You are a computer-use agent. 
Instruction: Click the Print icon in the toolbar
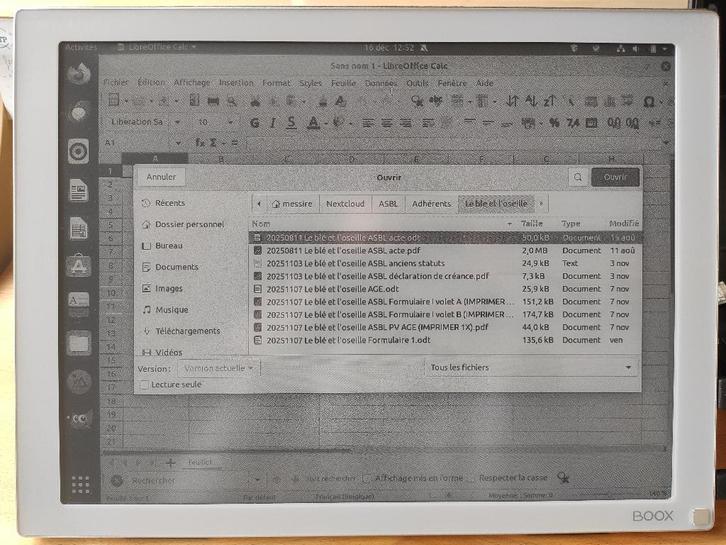(x=213, y=101)
